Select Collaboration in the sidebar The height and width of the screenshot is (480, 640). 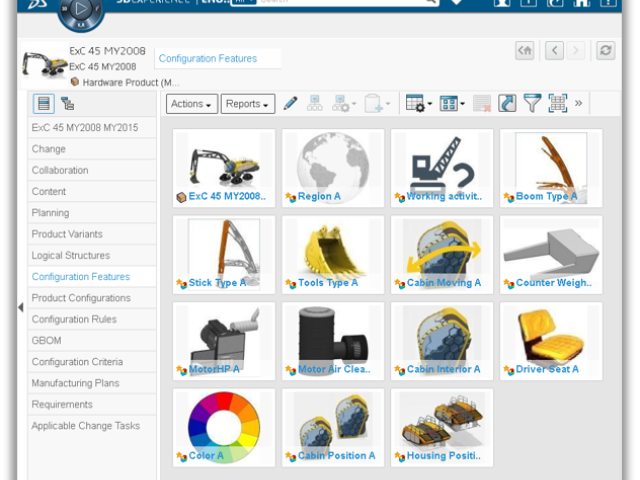[92, 170]
